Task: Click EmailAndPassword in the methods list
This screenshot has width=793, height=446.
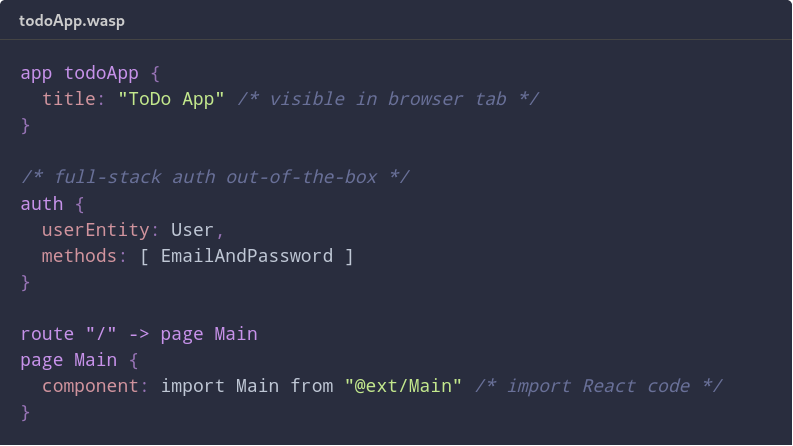Action: (247, 256)
